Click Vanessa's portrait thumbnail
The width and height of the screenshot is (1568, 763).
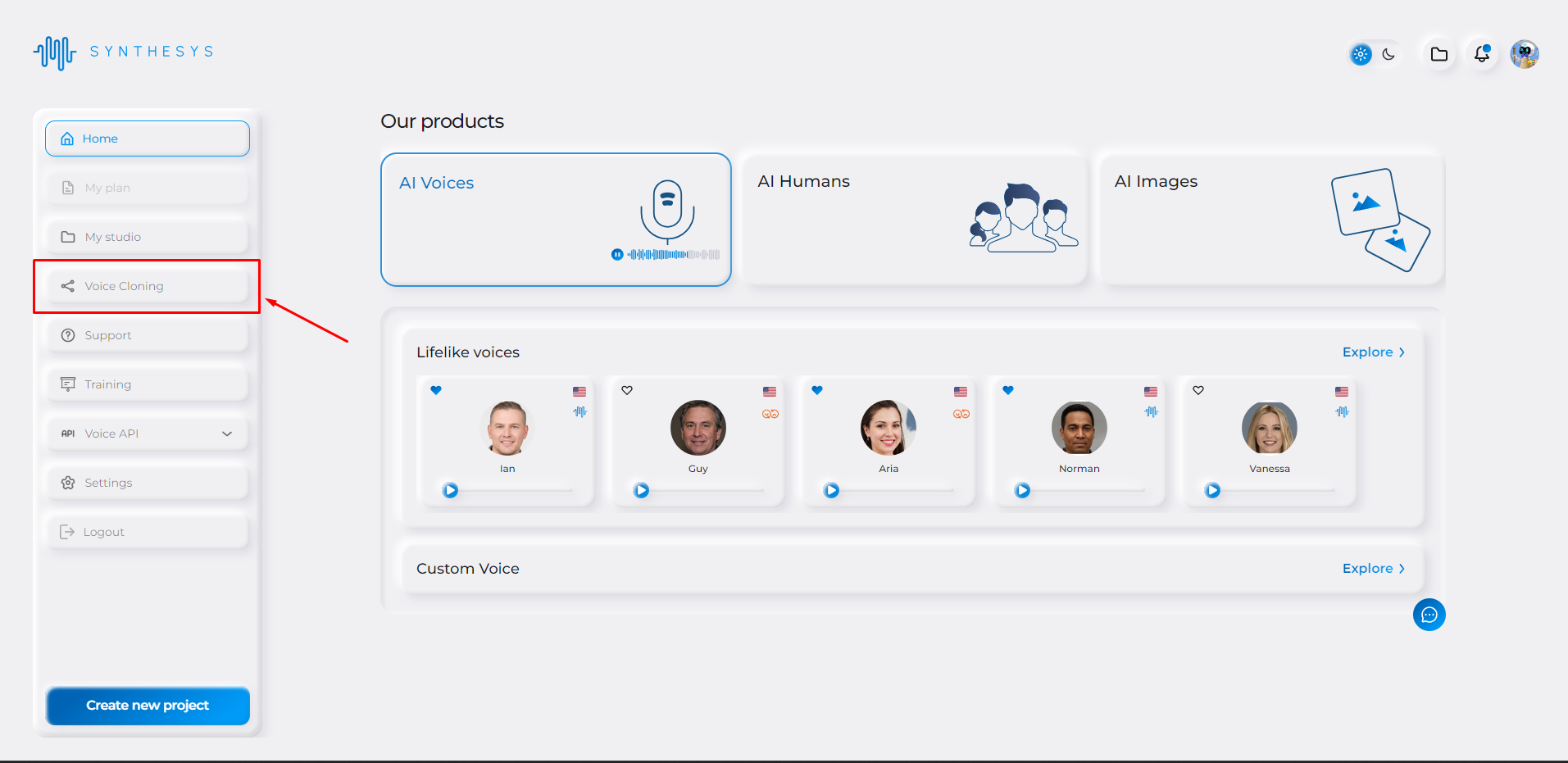pos(1270,428)
